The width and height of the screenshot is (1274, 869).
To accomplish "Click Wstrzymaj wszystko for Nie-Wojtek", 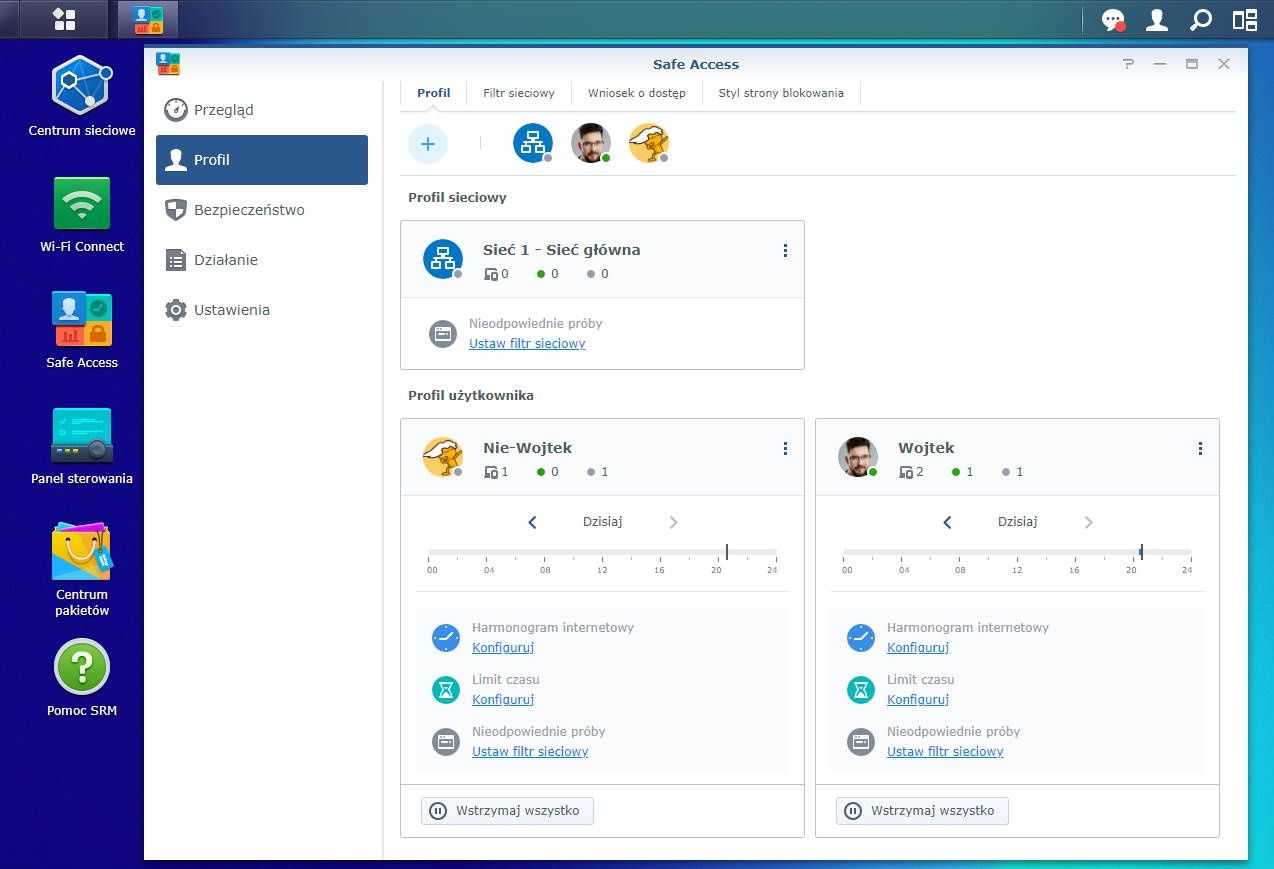I will tap(507, 810).
